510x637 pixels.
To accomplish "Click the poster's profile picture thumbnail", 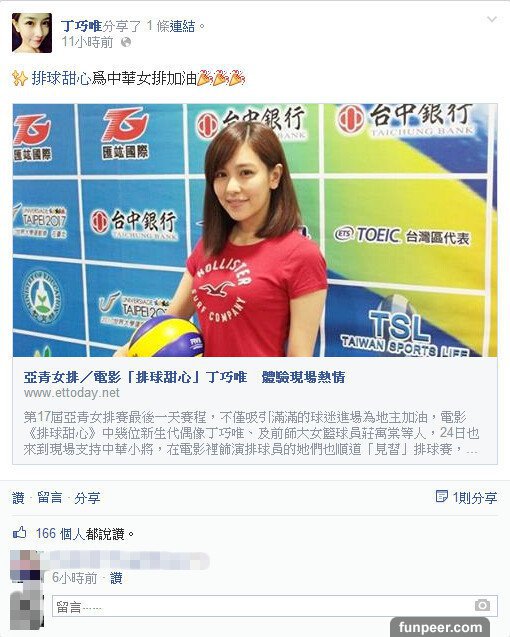I will 32,32.
